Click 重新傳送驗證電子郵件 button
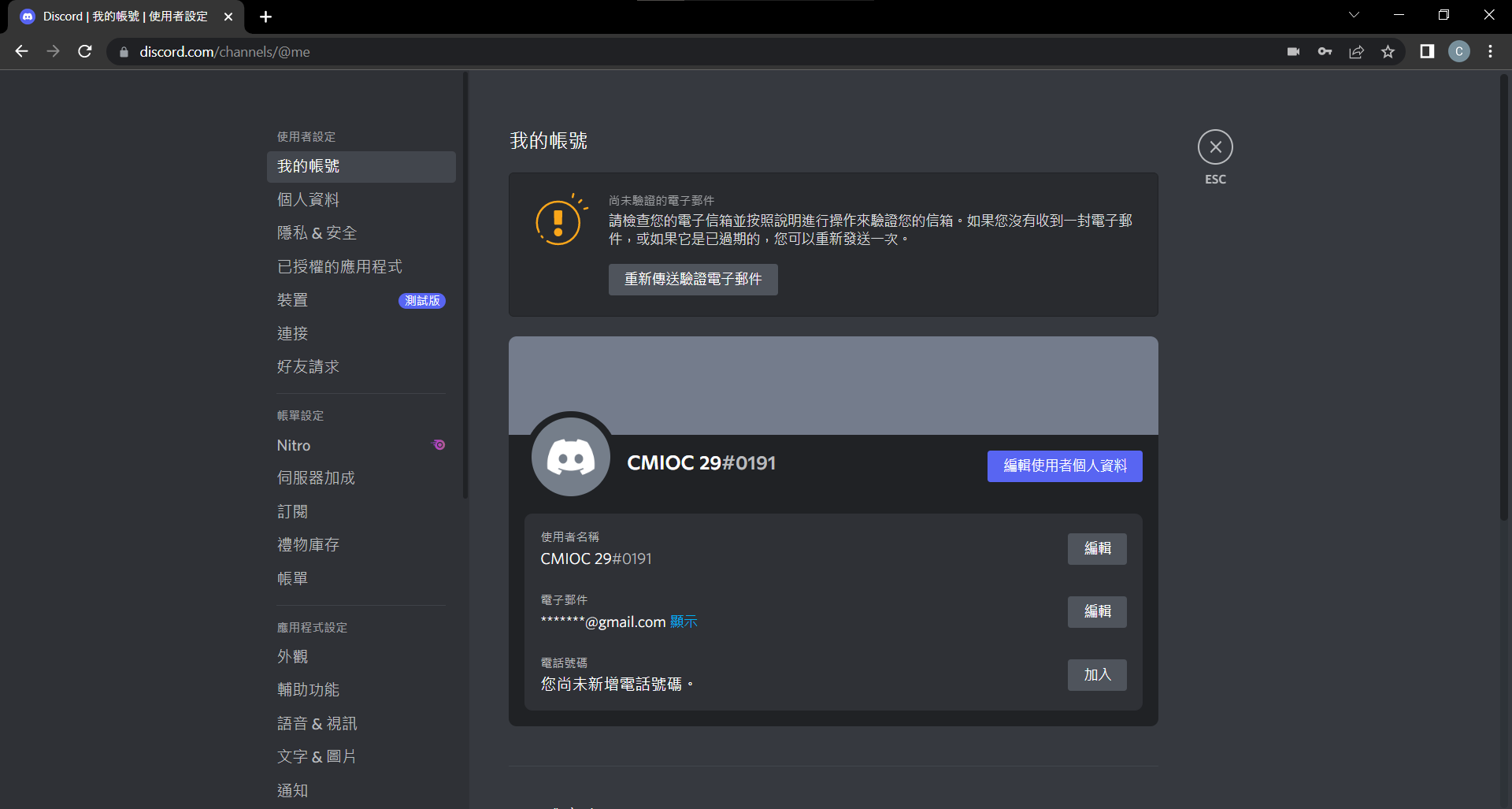 (x=693, y=280)
